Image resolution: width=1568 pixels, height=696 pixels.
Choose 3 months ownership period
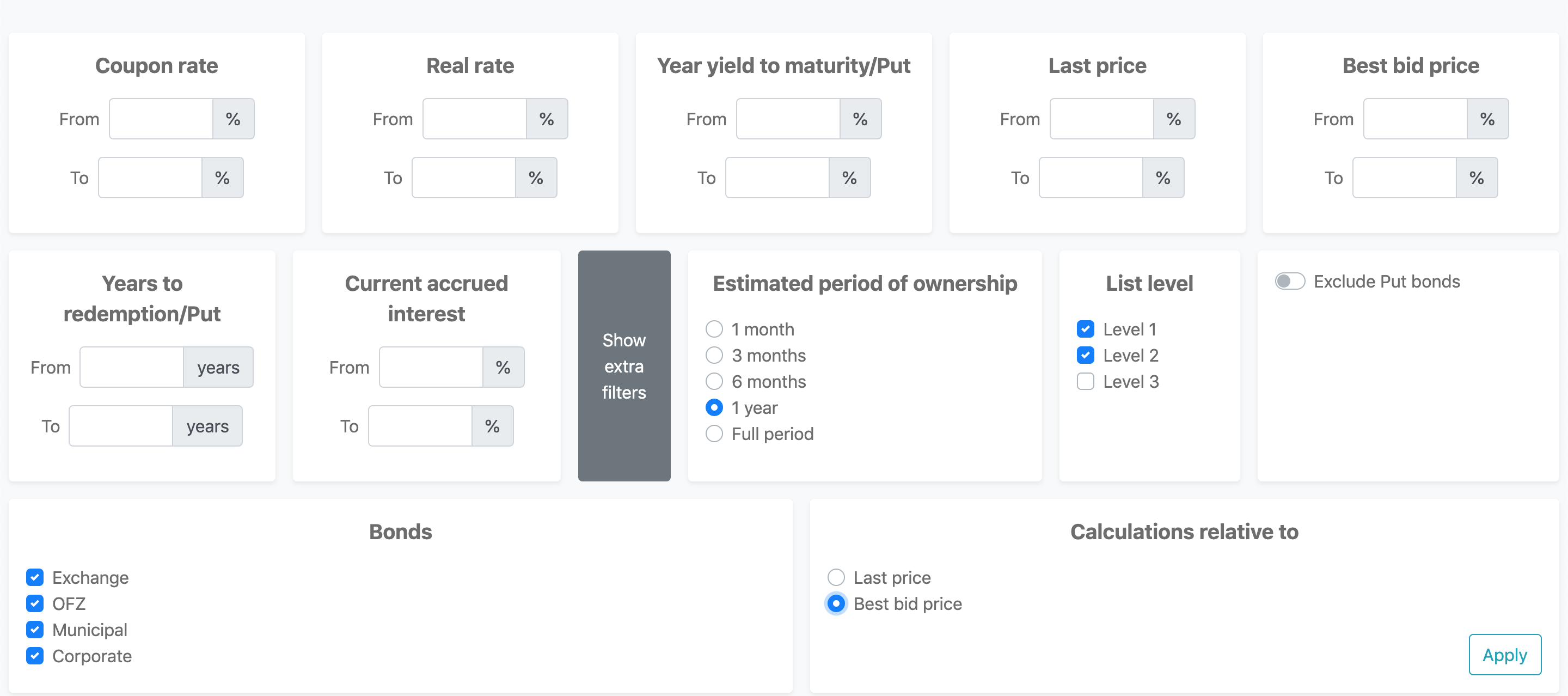point(713,356)
